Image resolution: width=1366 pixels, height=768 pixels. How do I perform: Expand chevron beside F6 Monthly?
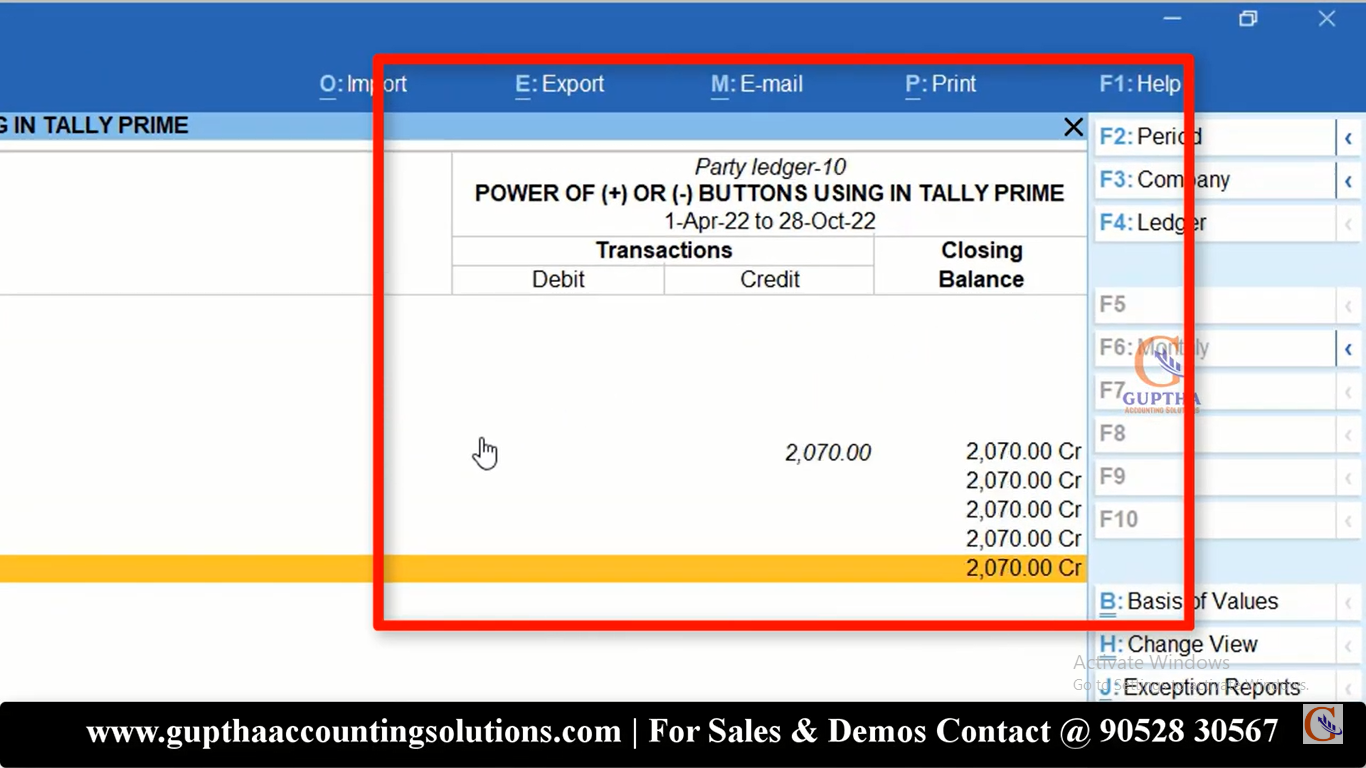tap(1349, 349)
